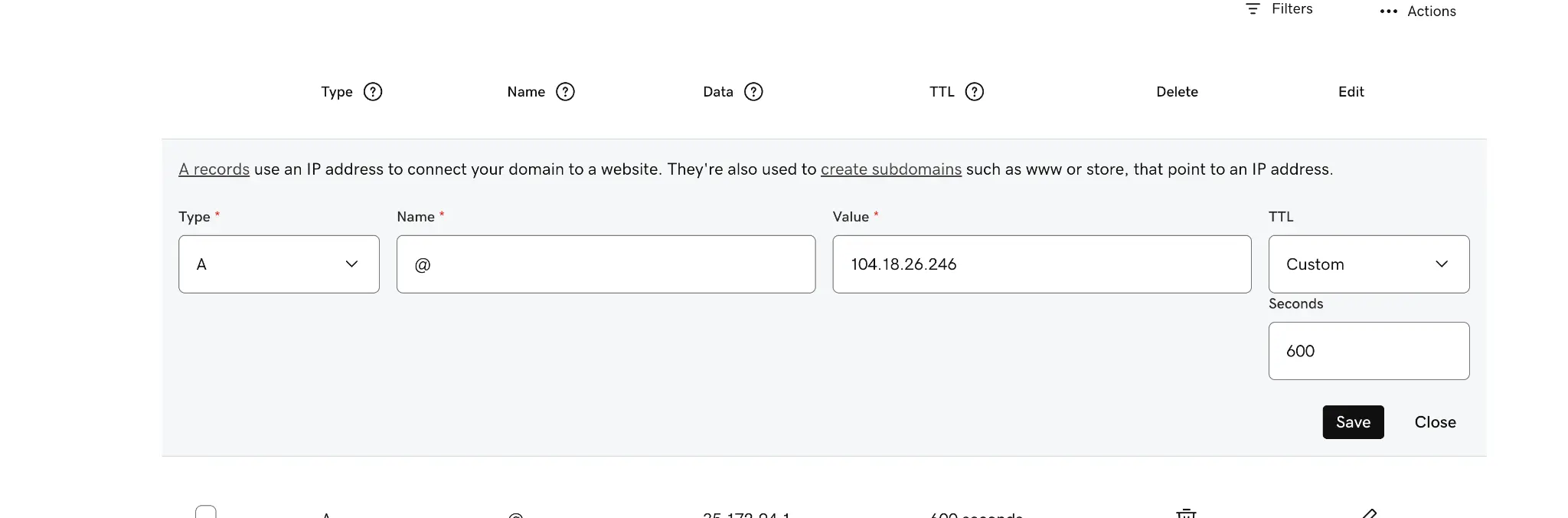Image resolution: width=1568 pixels, height=518 pixels.
Task: Follow the 'A records' help link
Action: pyautogui.click(x=214, y=169)
